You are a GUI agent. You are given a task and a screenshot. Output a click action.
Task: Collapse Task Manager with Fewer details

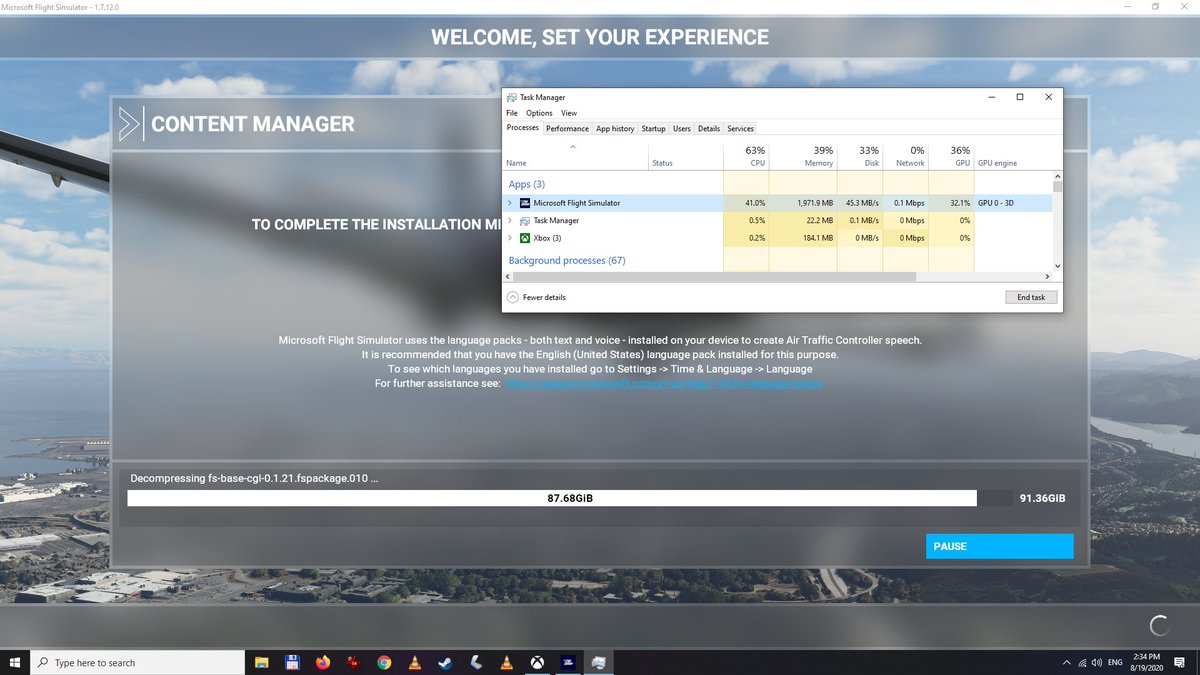(x=537, y=297)
